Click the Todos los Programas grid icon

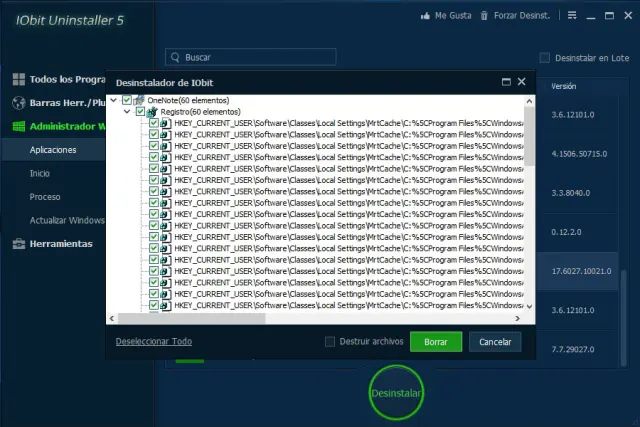18,79
